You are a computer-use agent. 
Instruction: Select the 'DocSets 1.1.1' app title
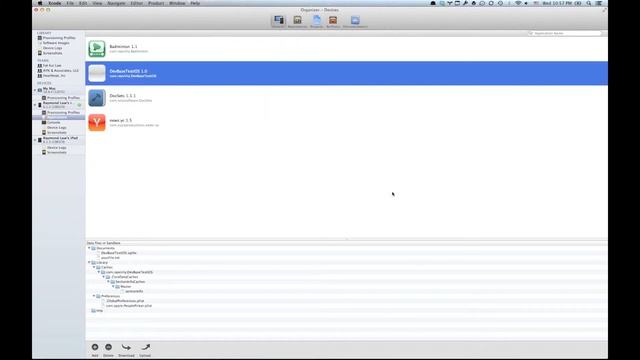pos(122,96)
